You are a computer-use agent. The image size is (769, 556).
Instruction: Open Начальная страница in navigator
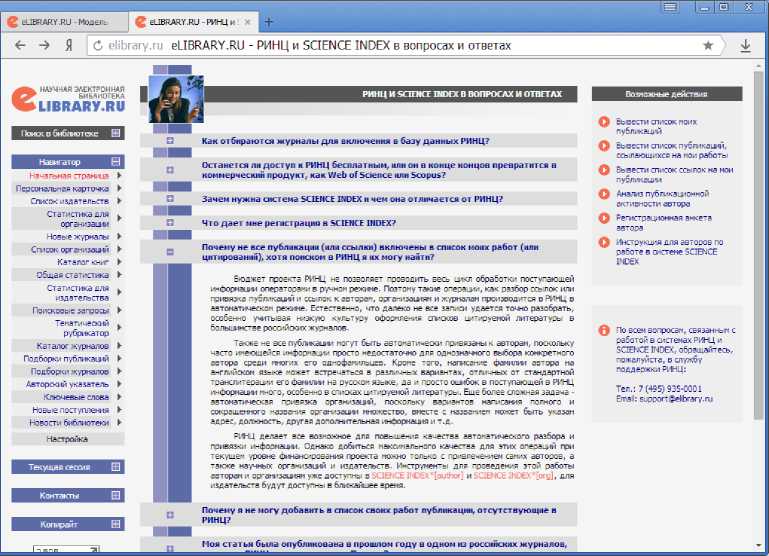coord(69,176)
